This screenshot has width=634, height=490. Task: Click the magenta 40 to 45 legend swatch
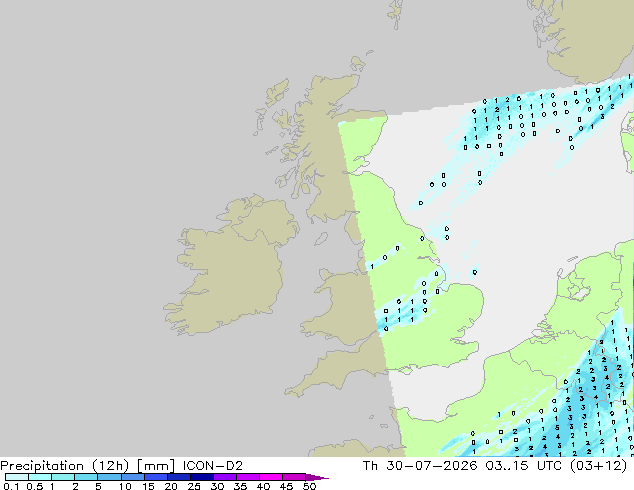pos(271,477)
